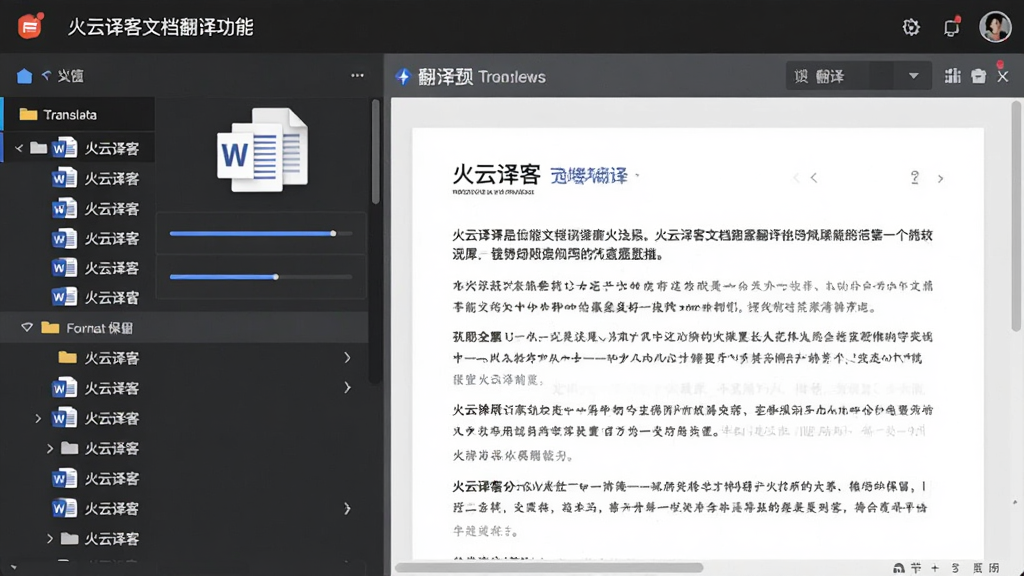
Task: Click the back arrow beside the home icon
Action: point(46,75)
